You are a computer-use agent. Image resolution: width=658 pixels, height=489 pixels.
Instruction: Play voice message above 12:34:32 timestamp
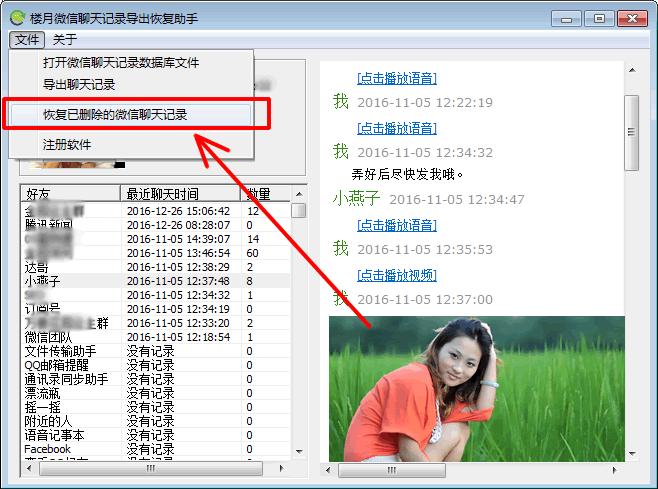click(x=397, y=128)
